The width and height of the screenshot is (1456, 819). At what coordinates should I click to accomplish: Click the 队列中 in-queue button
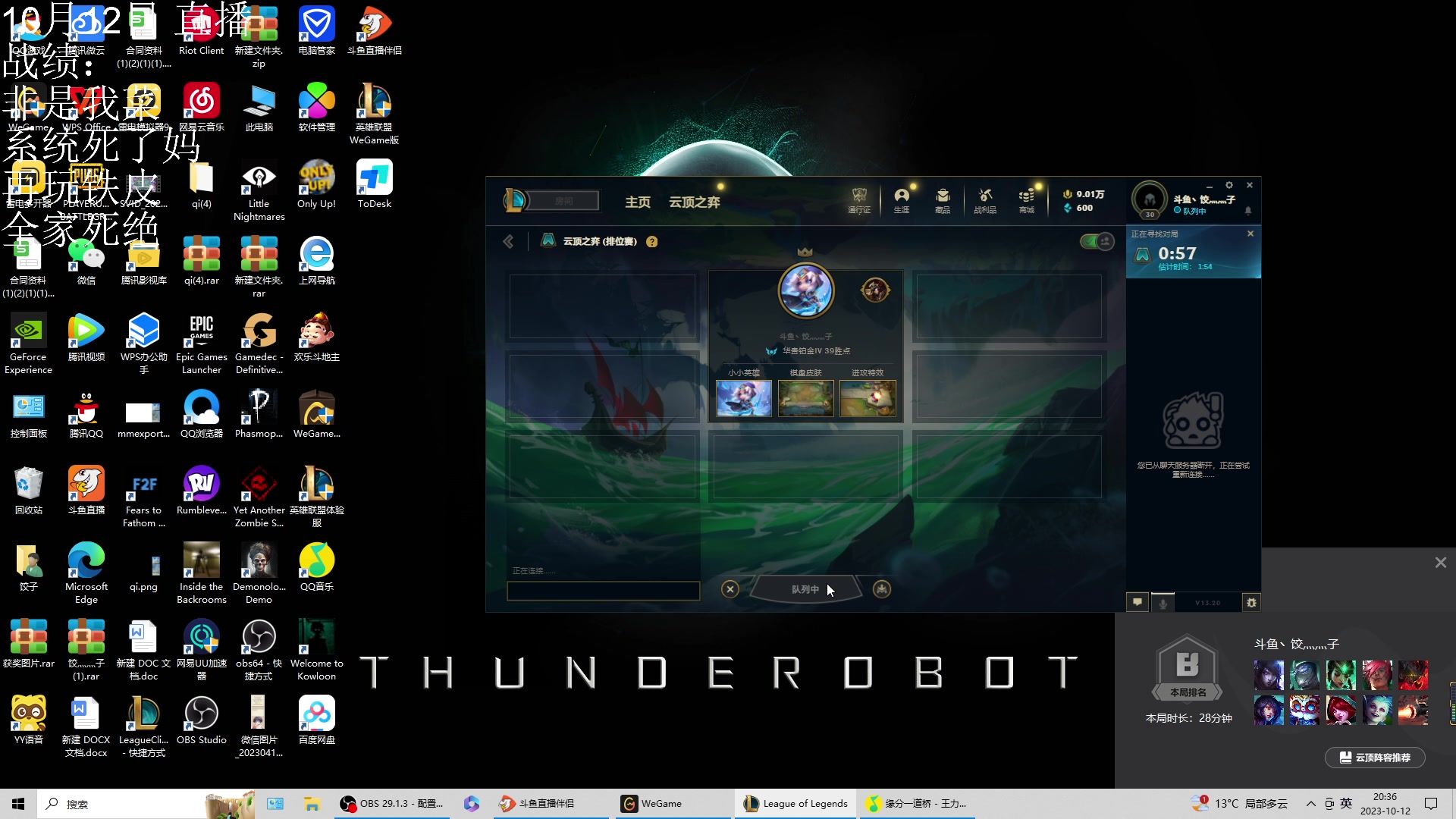[805, 589]
